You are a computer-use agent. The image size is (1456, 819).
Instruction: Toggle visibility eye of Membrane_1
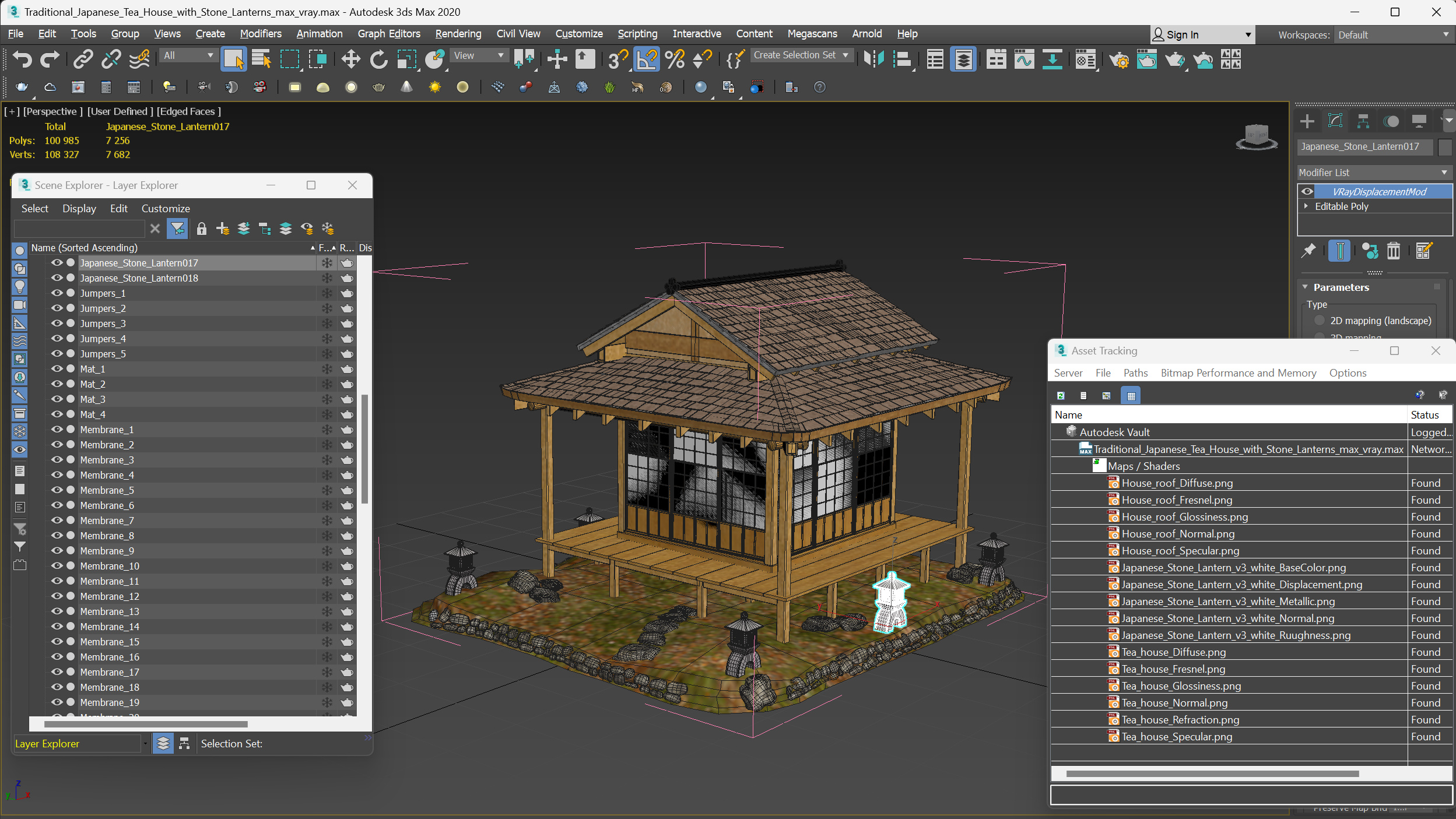pos(57,430)
